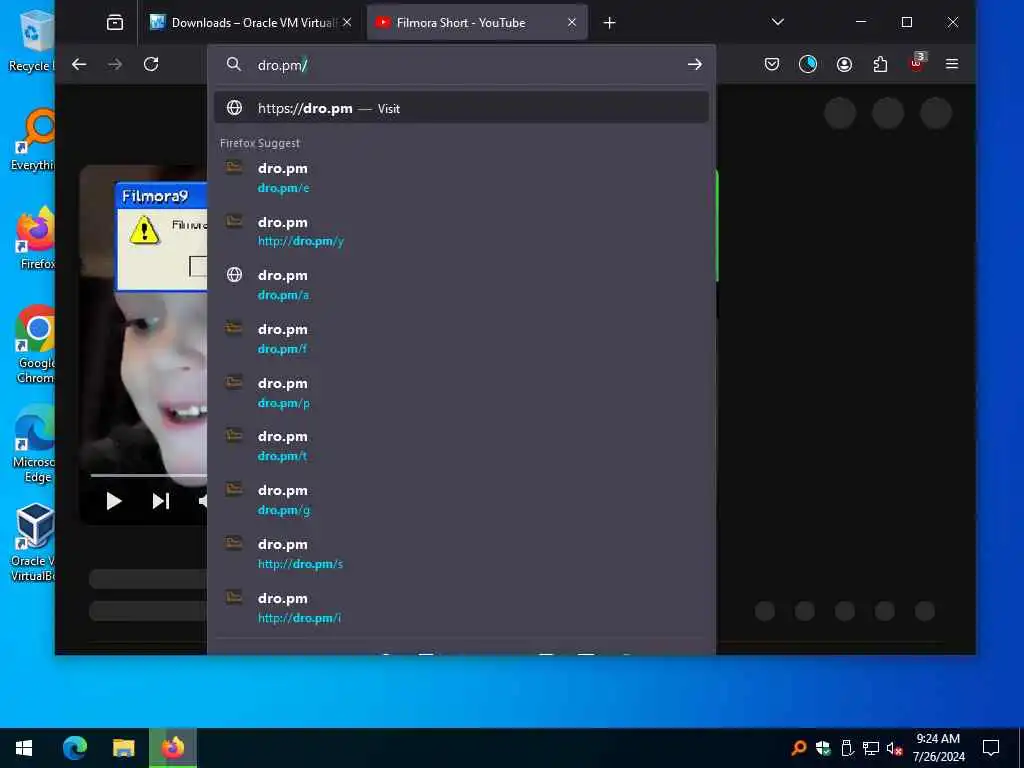Switch to the Filmora Short - YouTube tab

(477, 23)
